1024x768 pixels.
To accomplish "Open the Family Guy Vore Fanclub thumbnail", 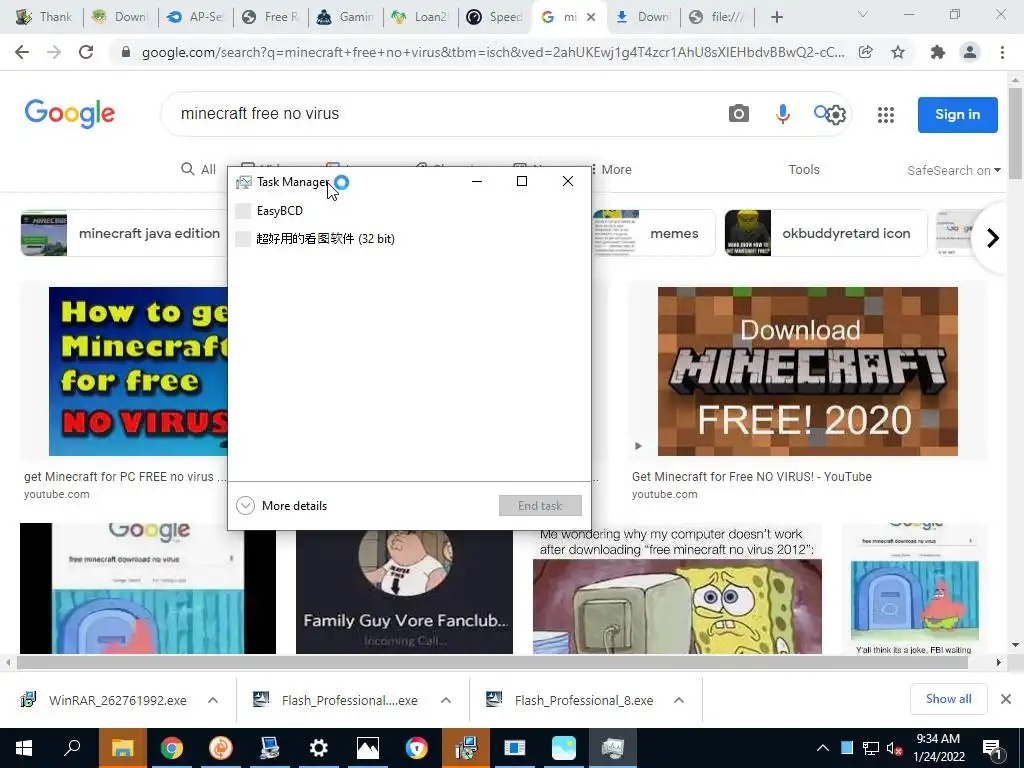I will (x=404, y=592).
